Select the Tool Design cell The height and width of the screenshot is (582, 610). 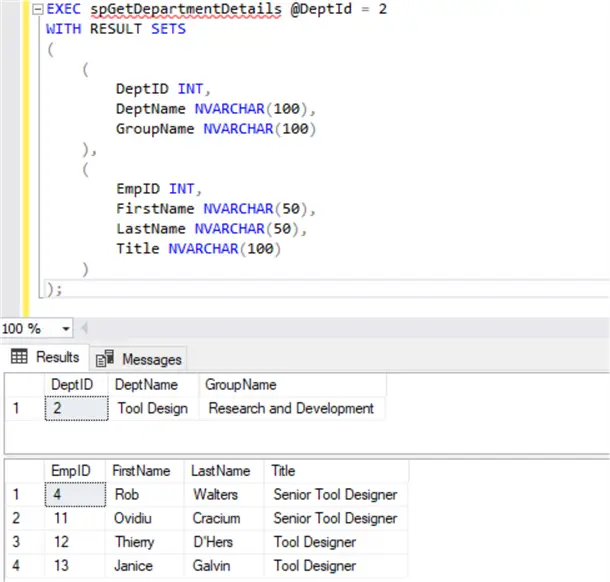pyautogui.click(x=152, y=408)
